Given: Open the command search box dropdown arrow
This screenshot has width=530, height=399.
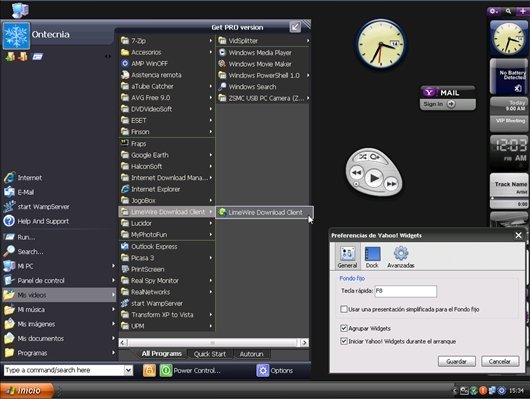Looking at the screenshot, I should 128,370.
